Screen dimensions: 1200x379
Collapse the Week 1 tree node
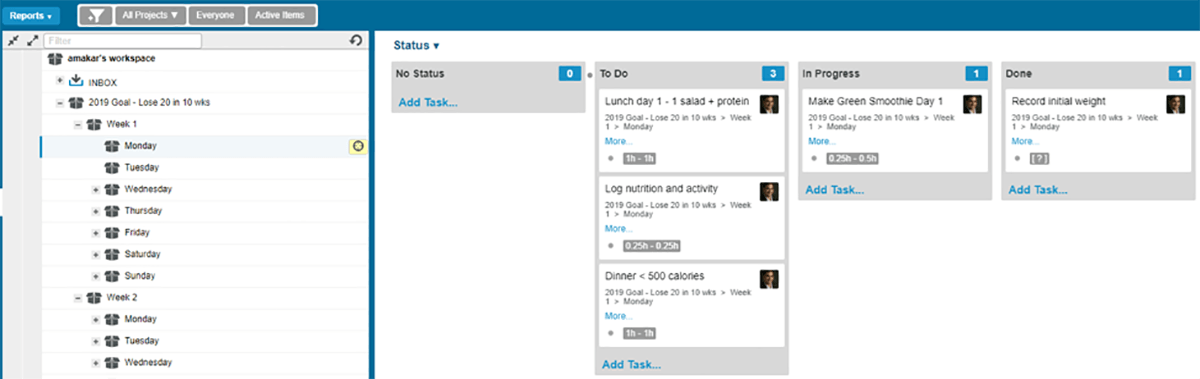click(78, 124)
